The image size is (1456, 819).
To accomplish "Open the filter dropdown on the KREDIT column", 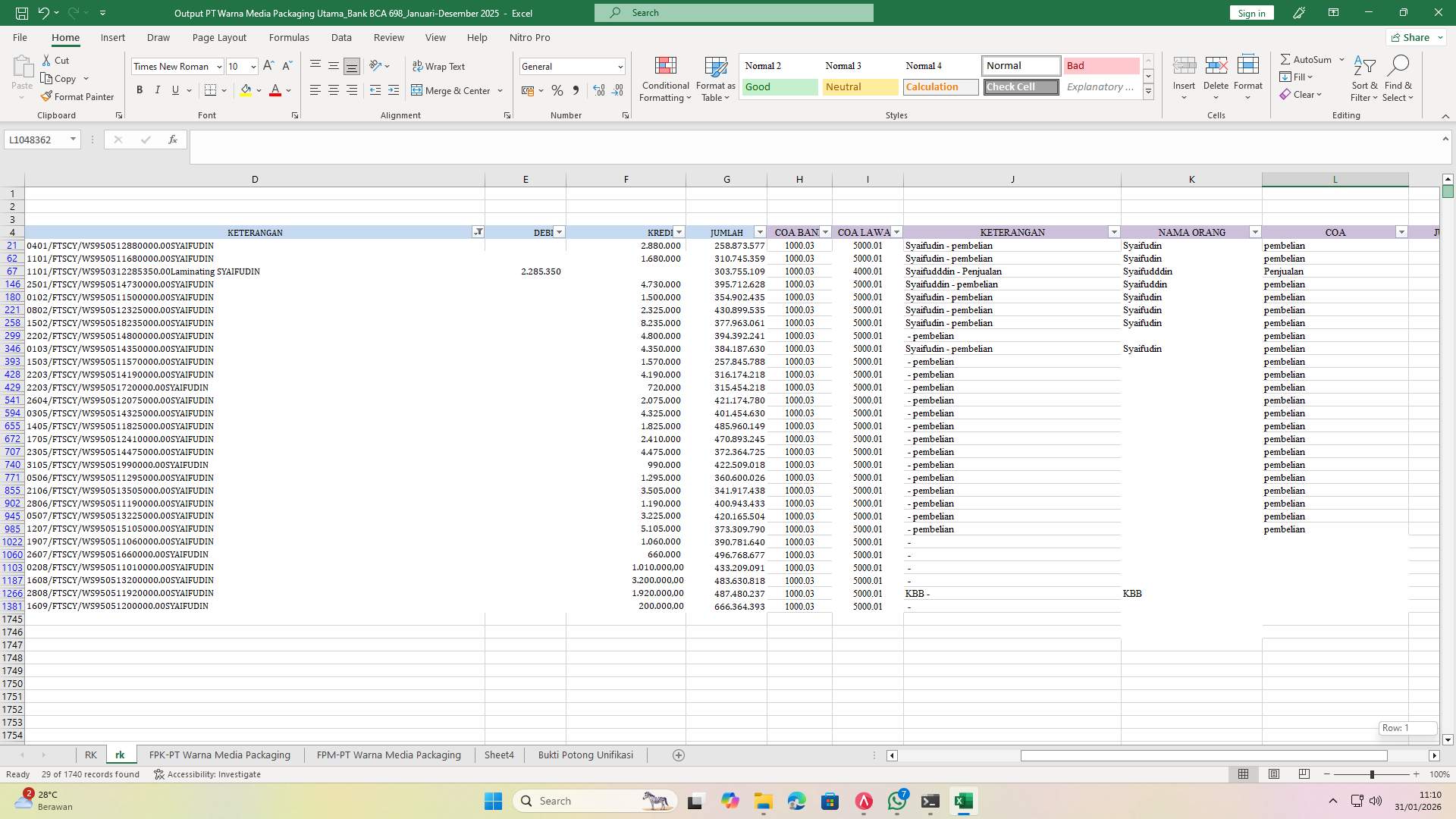I will click(678, 232).
